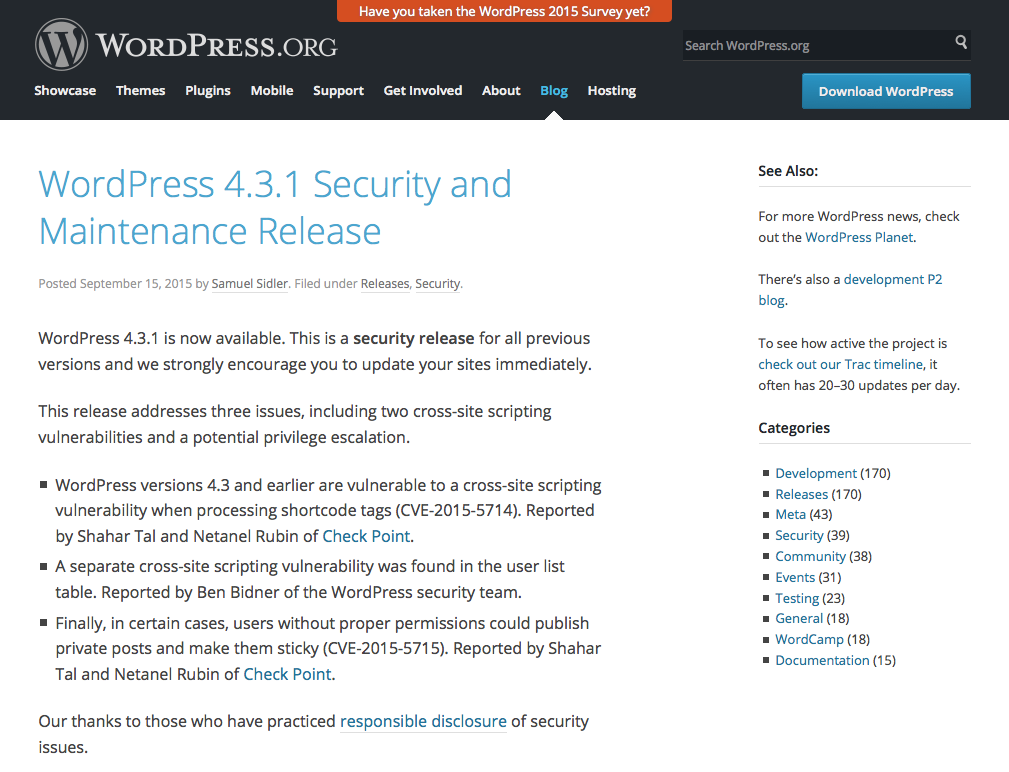Screen dimensions: 1009x772
Task: Open the development P2 blog link
Action: click(x=850, y=290)
